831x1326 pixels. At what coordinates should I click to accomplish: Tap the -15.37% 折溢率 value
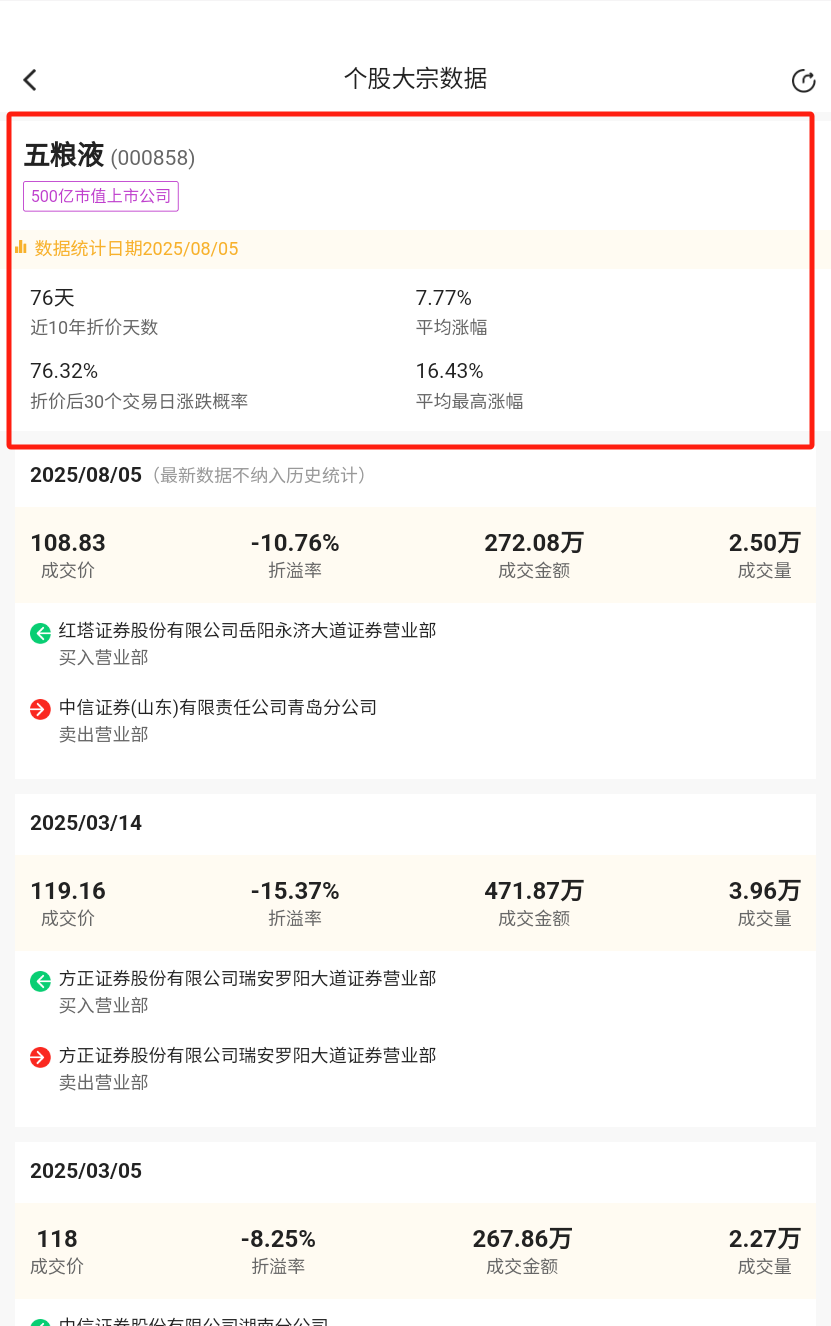[x=295, y=891]
